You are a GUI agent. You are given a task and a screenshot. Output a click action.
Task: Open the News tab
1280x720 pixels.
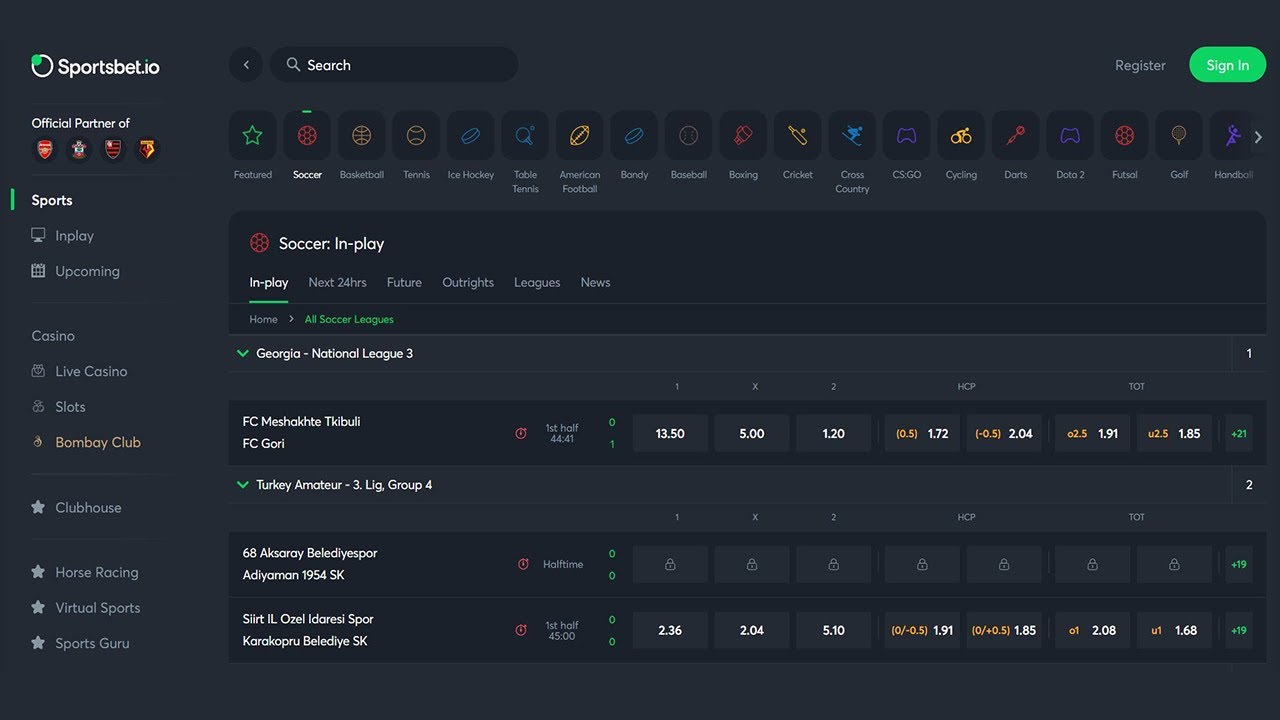[x=595, y=283]
